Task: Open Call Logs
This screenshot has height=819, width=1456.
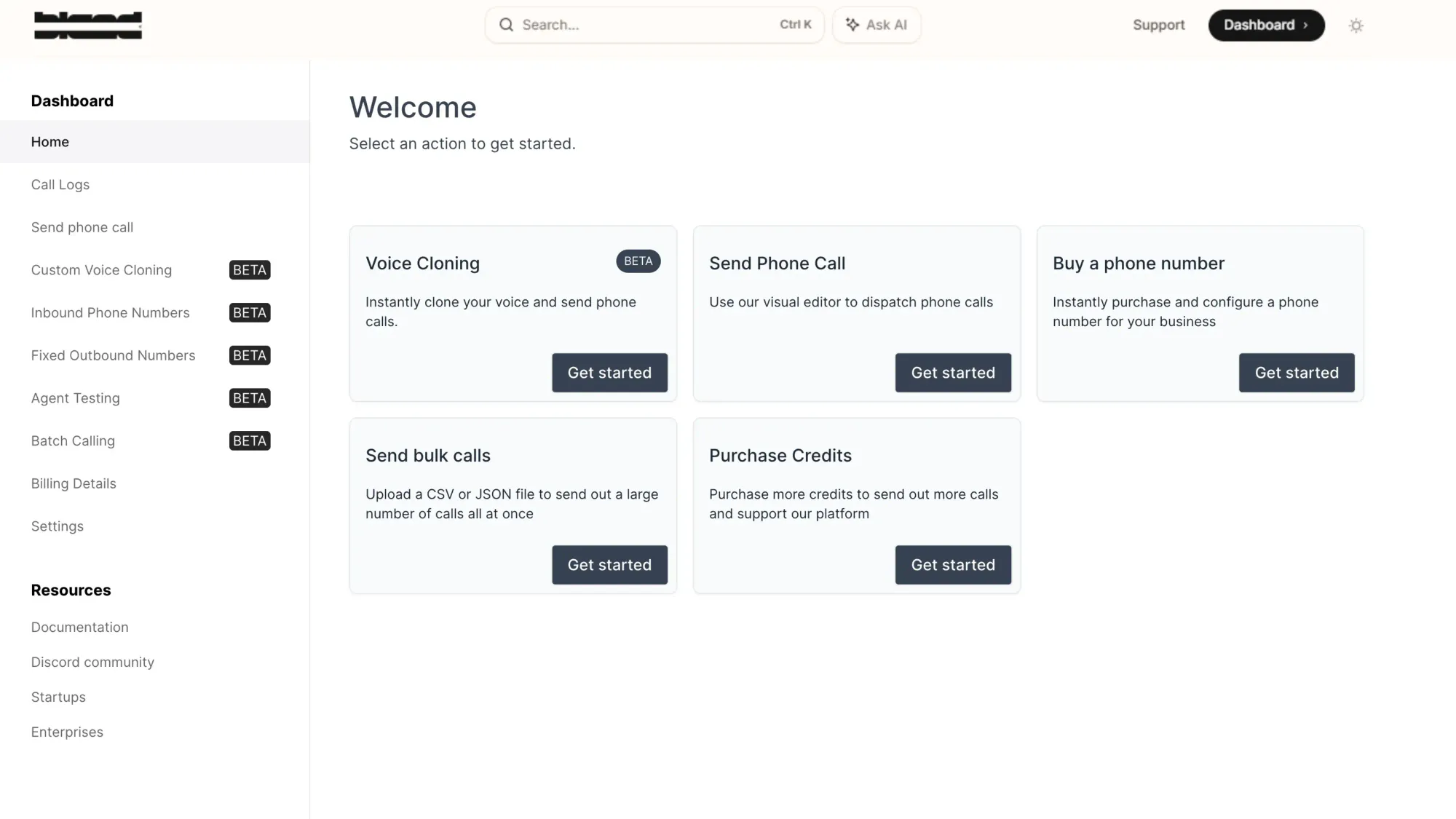Action: tap(60, 184)
